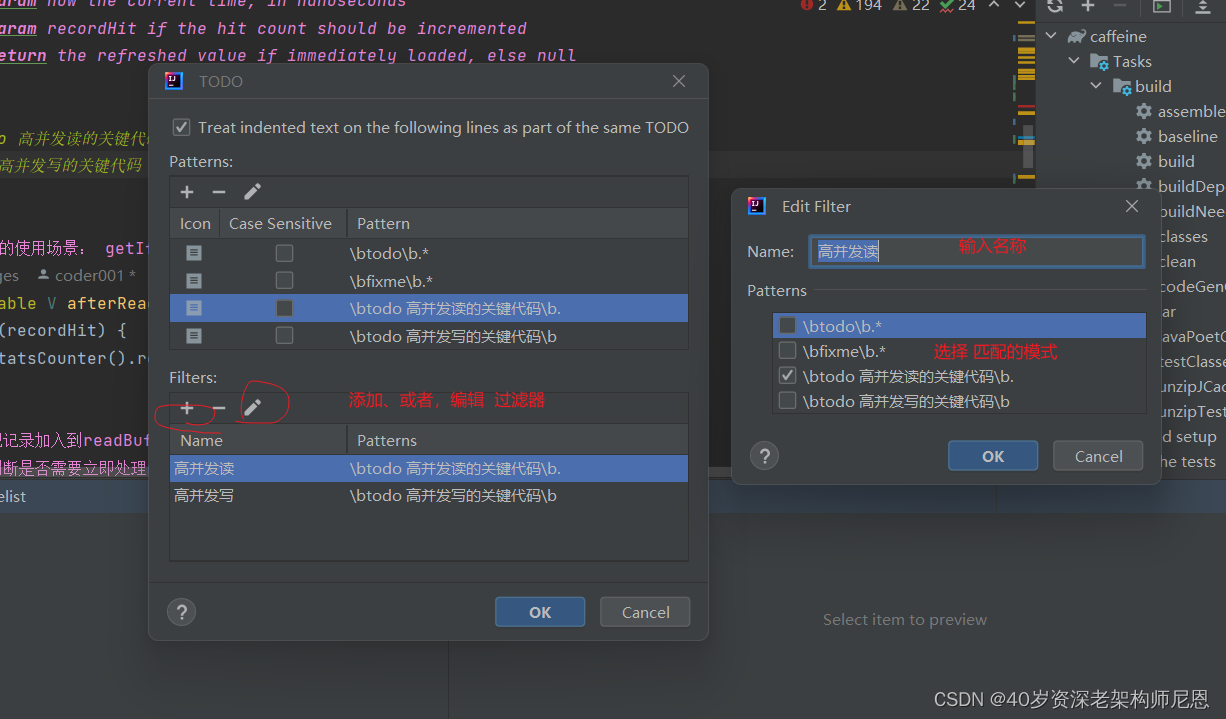Viewport: 1226px width, 719px height.
Task: Click the icon of the 高并发写 pattern row
Action: click(194, 336)
